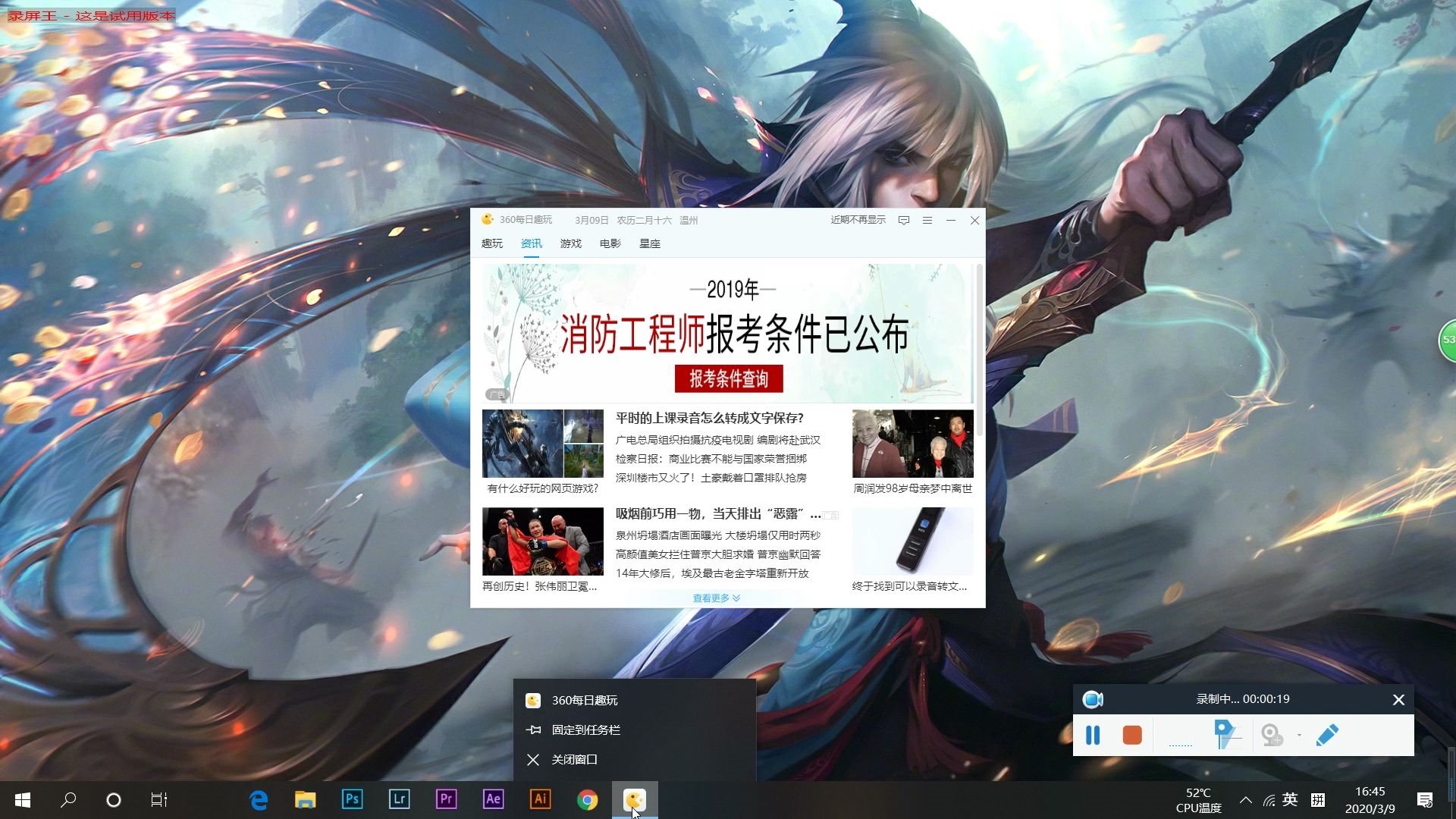Show hidden system tray icons
The image size is (1456, 819).
pos(1245,800)
